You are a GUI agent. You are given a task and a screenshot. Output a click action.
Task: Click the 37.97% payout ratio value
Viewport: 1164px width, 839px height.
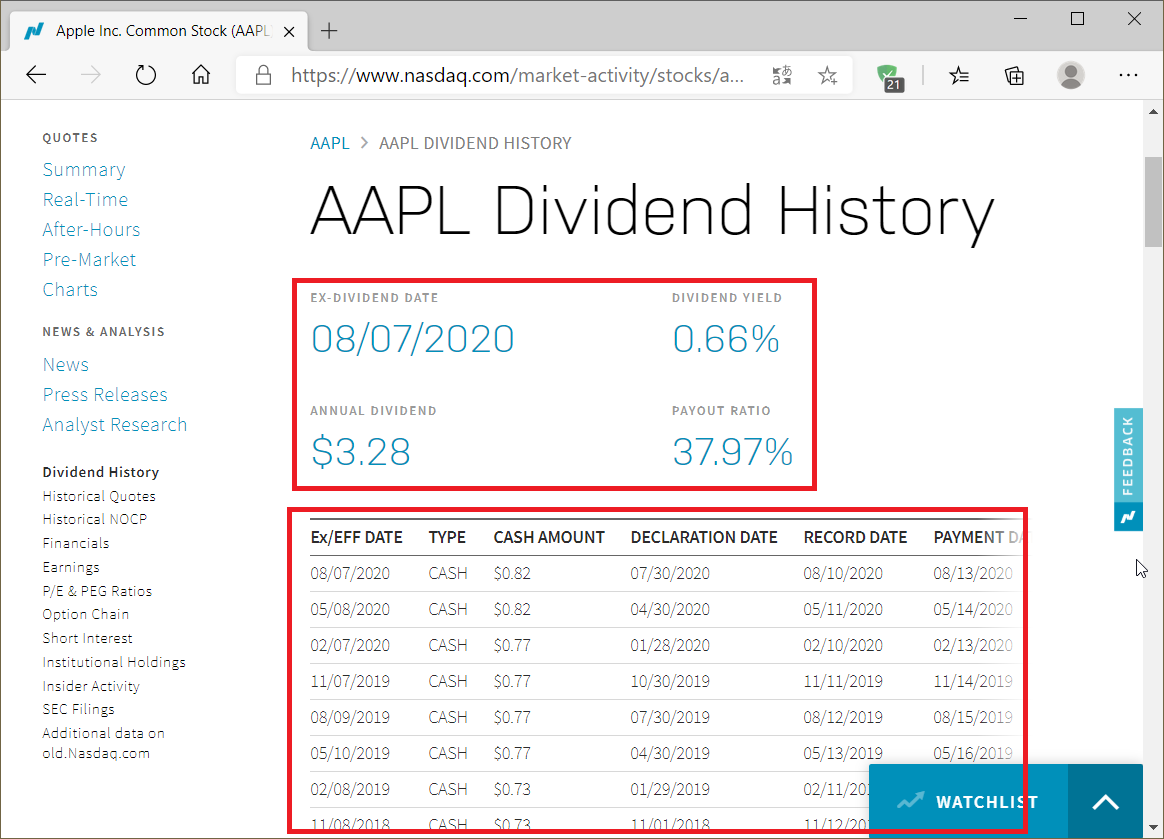(733, 451)
